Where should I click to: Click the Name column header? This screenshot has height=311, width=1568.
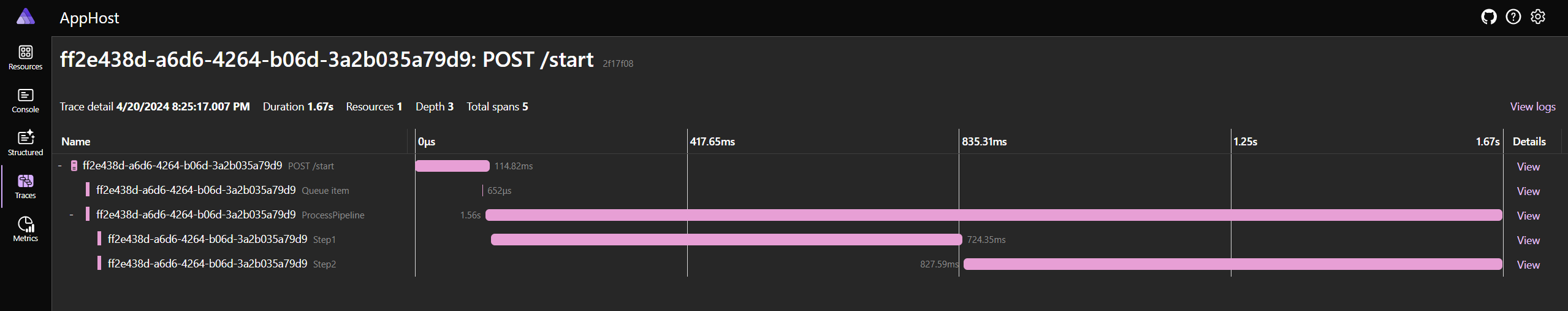coord(76,142)
